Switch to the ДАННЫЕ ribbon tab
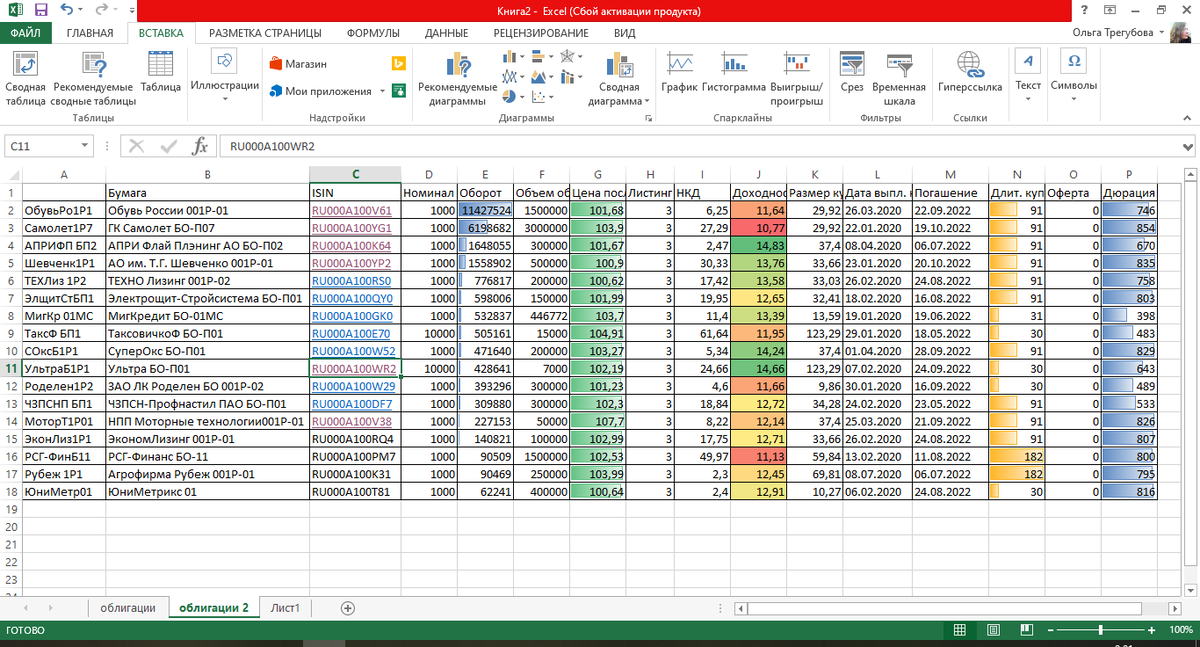Viewport: 1200px width, 647px height. 447,33
